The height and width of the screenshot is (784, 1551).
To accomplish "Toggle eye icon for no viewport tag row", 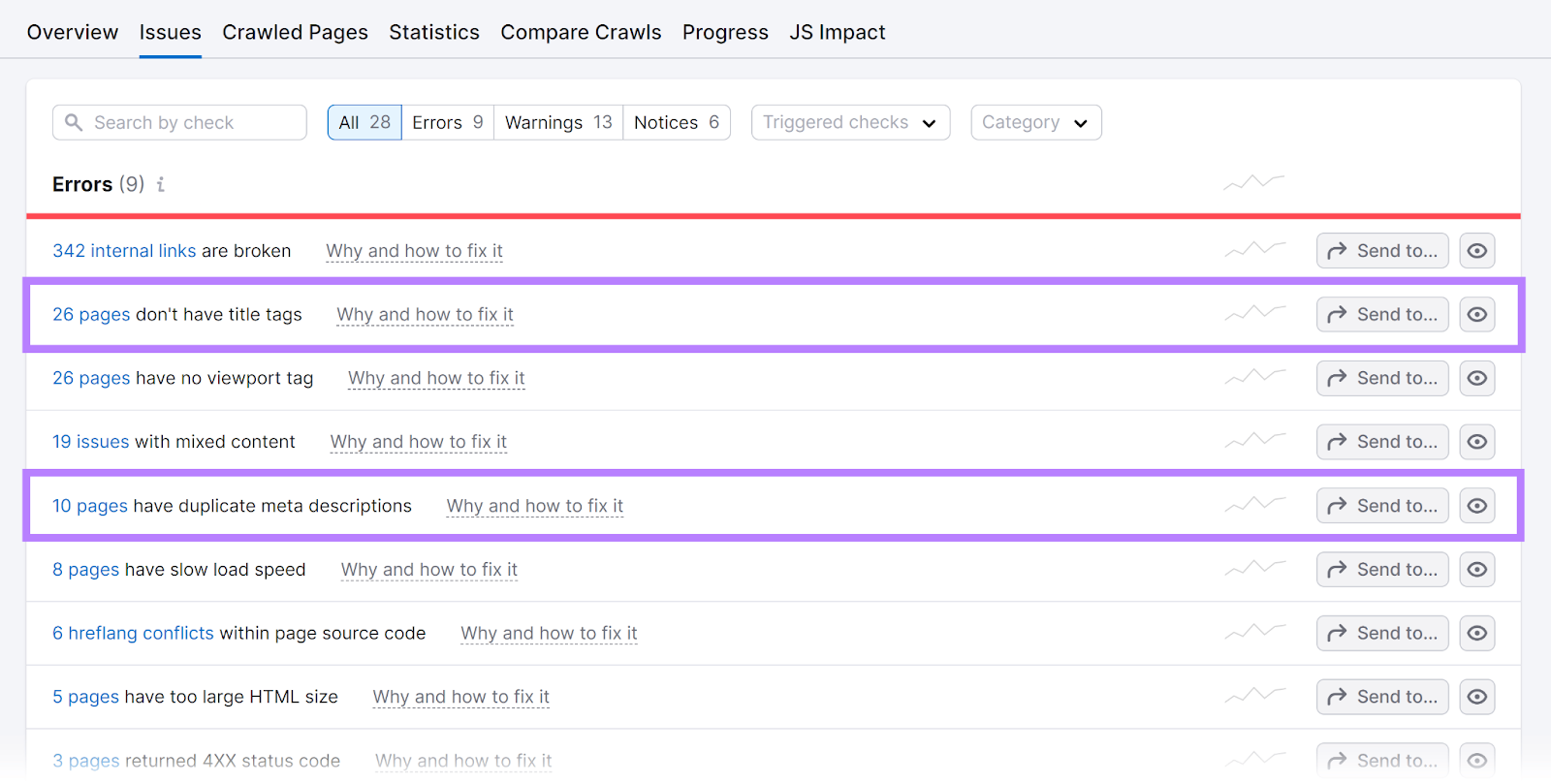I will pyautogui.click(x=1476, y=378).
